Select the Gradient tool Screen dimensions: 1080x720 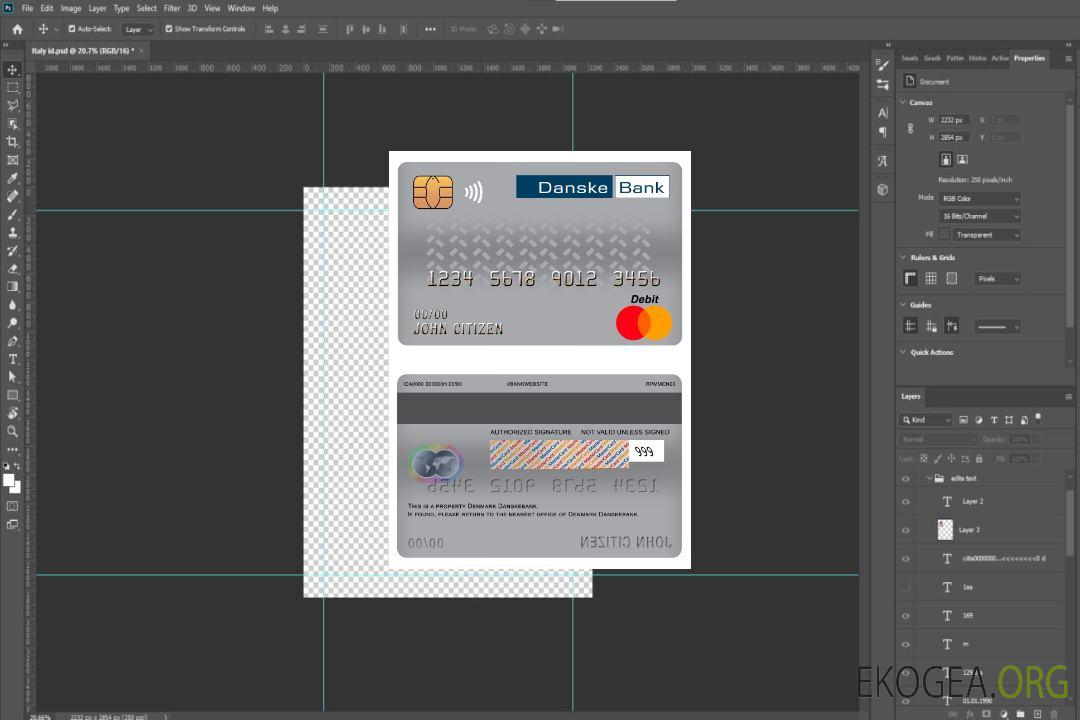tap(12, 287)
